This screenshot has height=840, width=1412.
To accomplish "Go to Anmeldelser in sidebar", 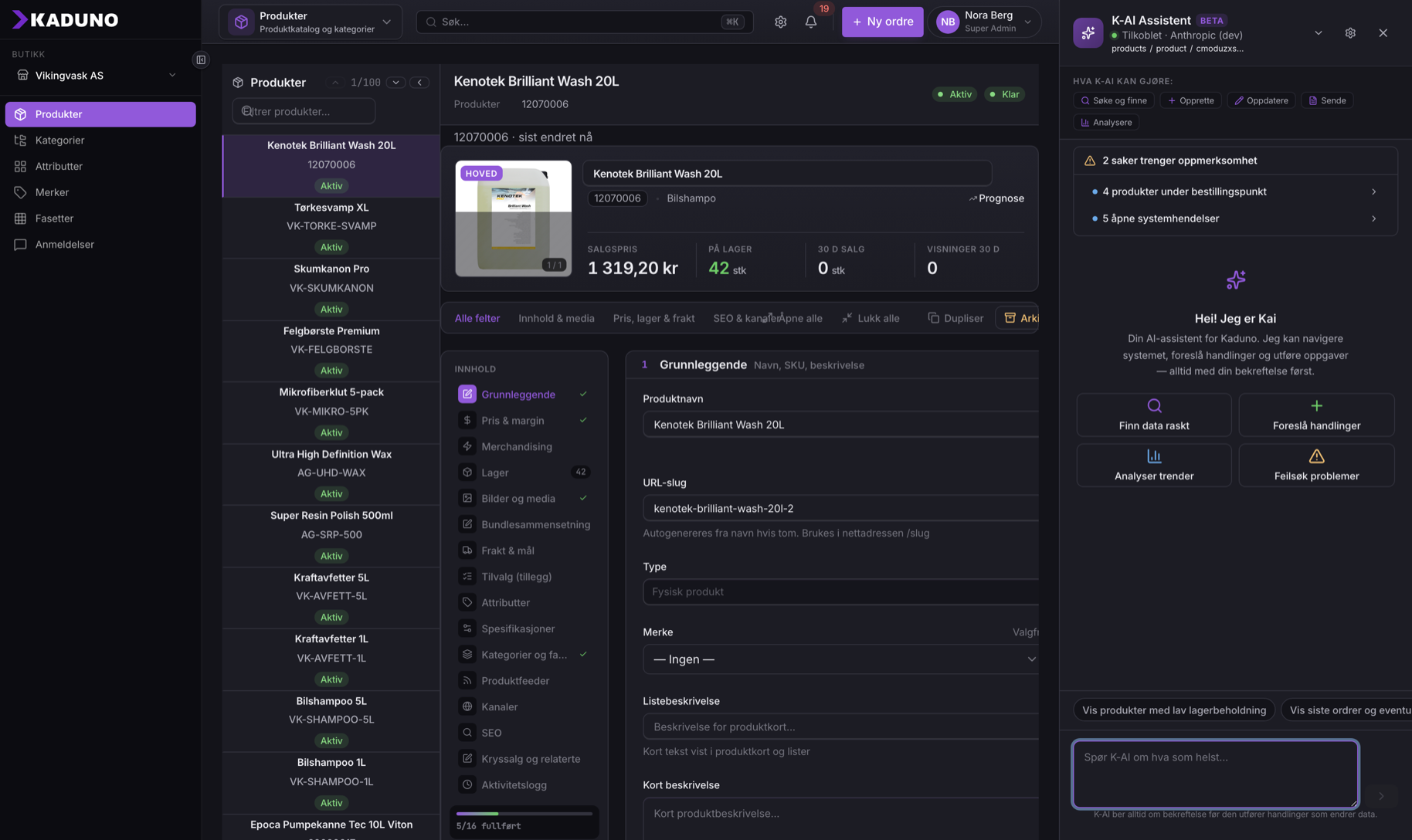I will pyautogui.click(x=100, y=245).
